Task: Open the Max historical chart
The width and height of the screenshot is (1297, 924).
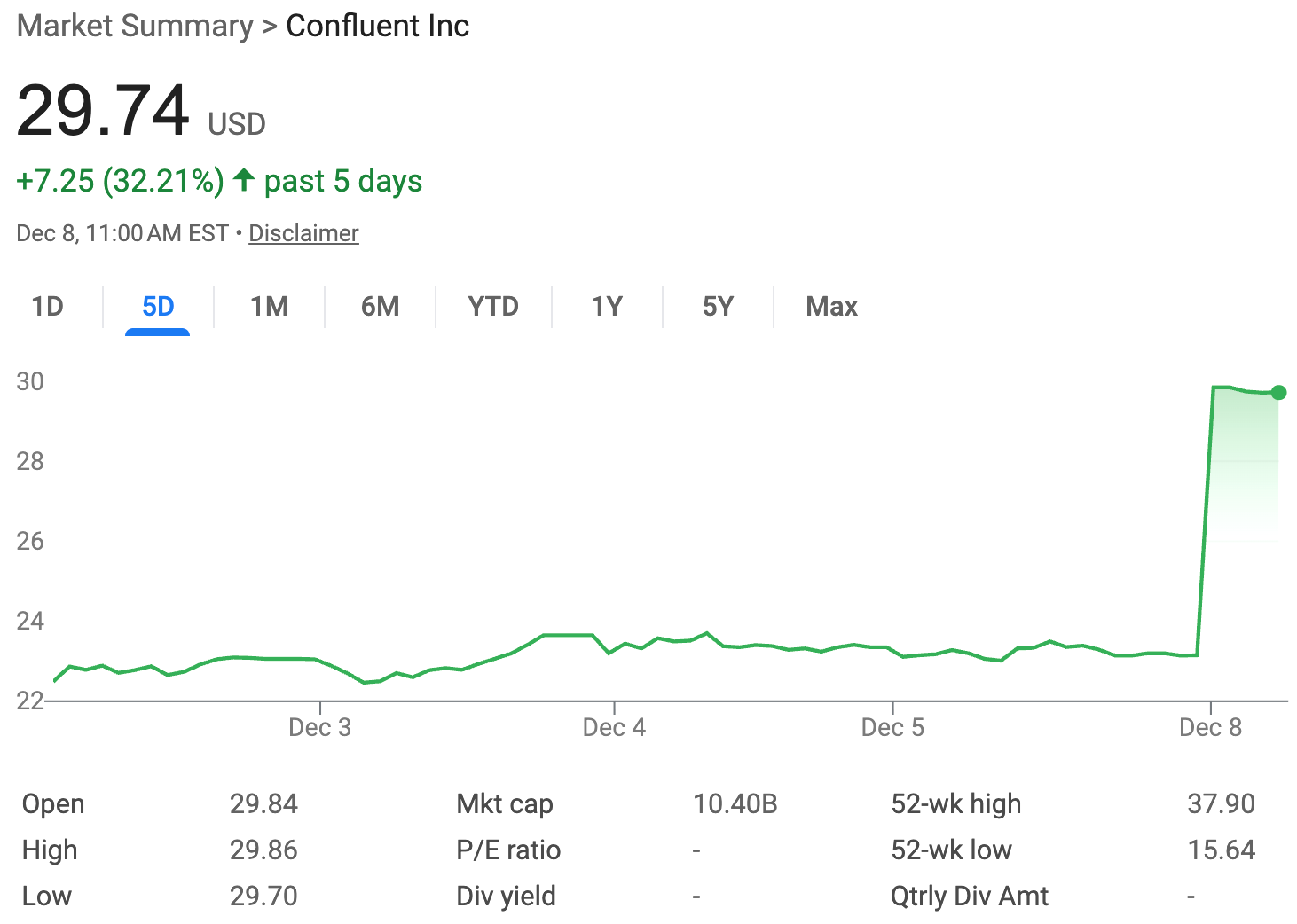Action: 831,306
